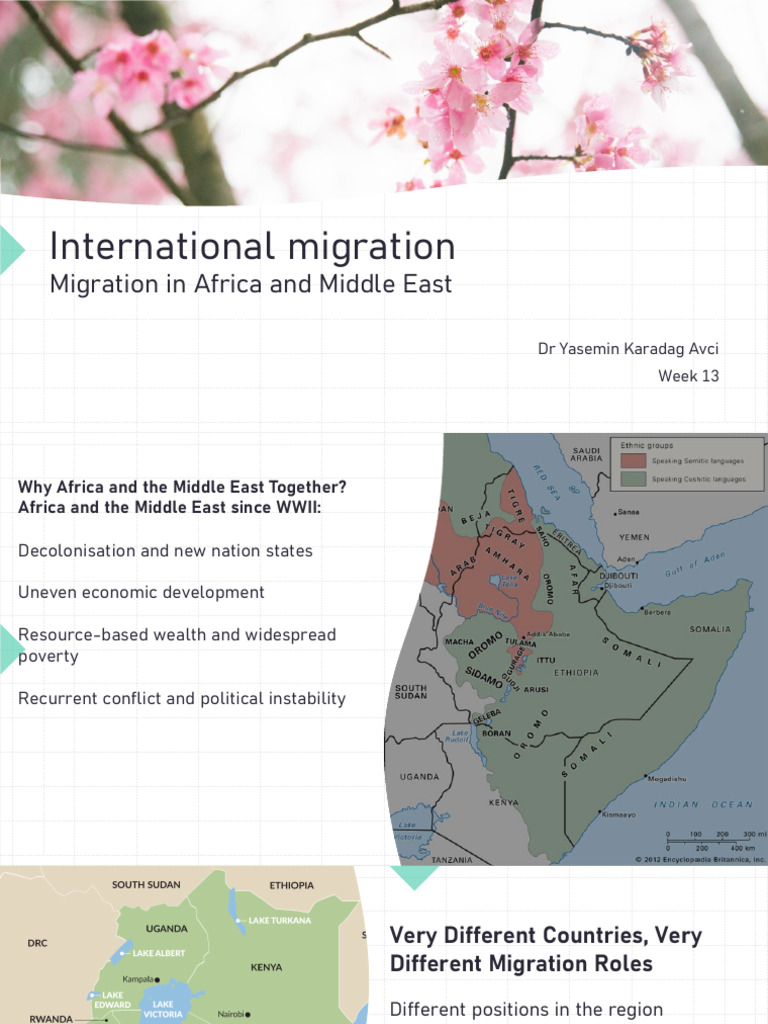768x1024 pixels.
Task: Click the red Semitic languages legend swatch
Action: click(x=632, y=461)
